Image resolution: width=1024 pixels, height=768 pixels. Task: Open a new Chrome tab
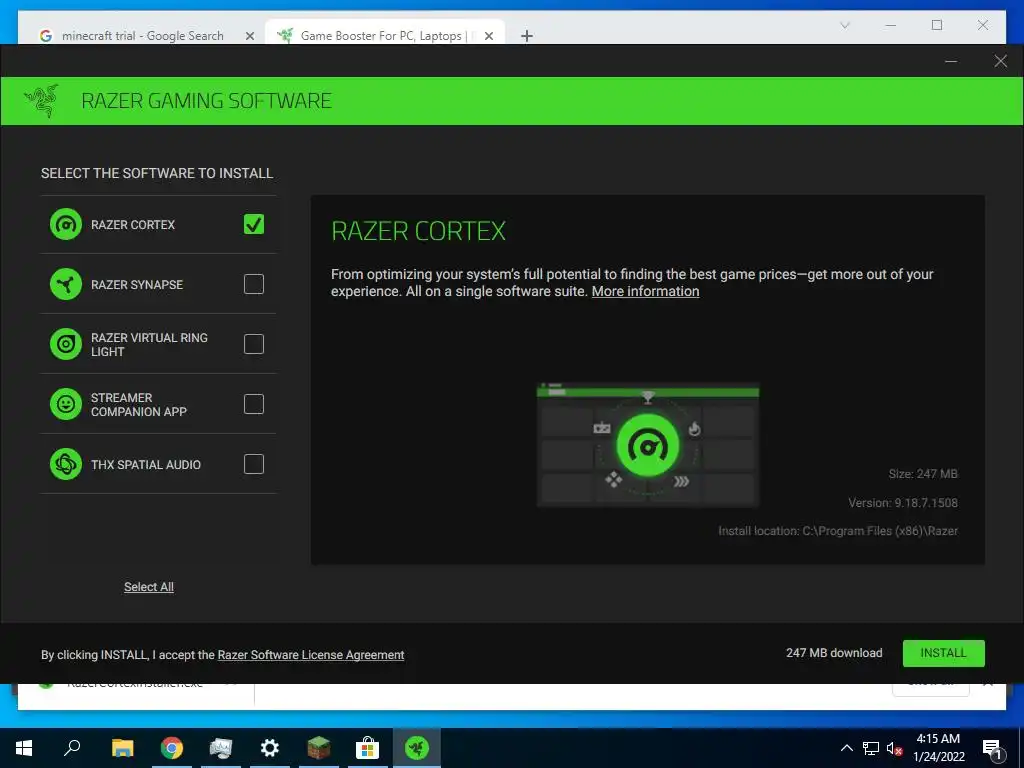coord(527,36)
